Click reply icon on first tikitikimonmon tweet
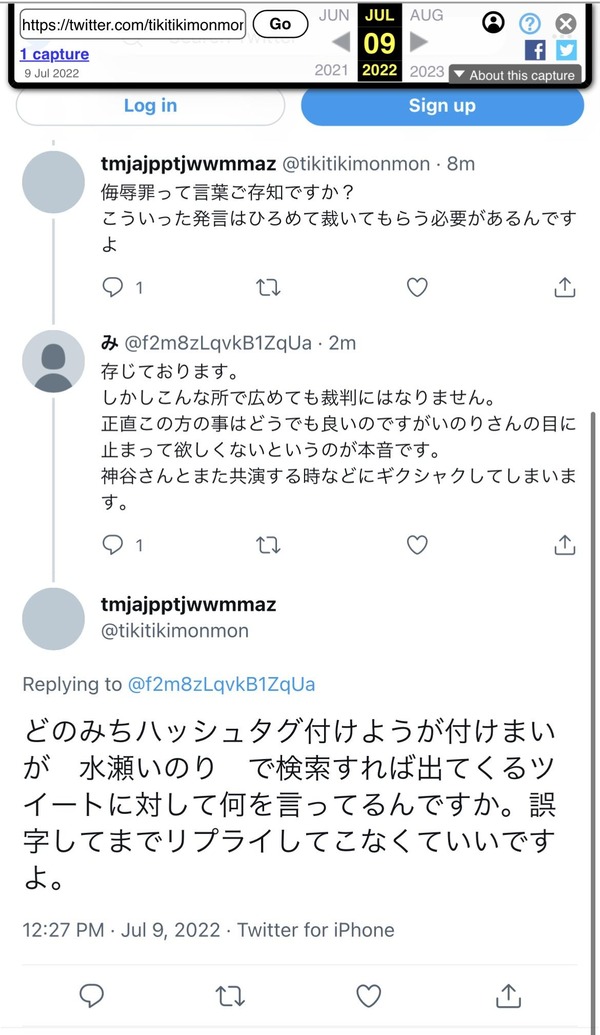Image resolution: width=600 pixels, height=1035 pixels. click(x=113, y=287)
